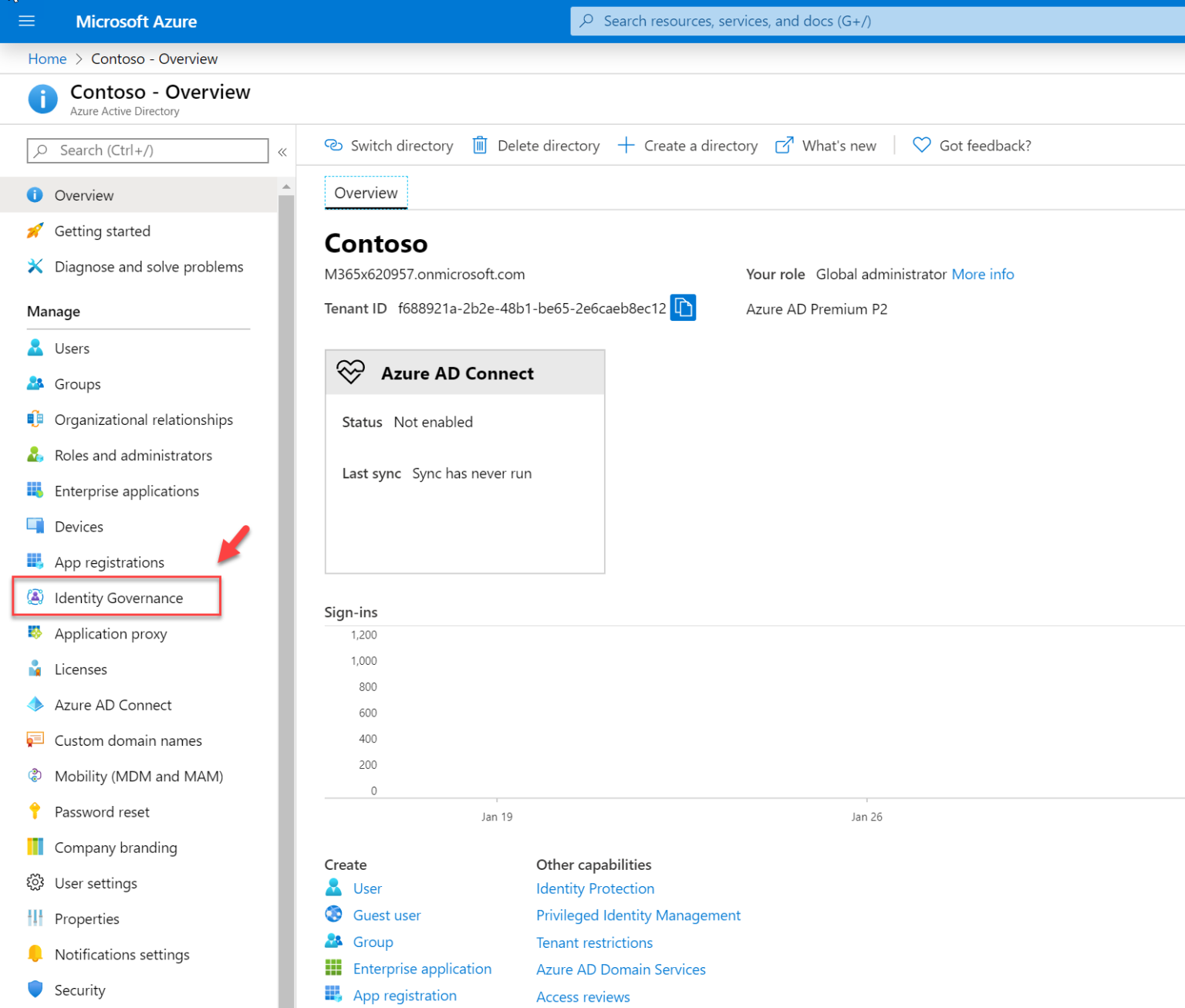Click the More info link

tap(983, 275)
